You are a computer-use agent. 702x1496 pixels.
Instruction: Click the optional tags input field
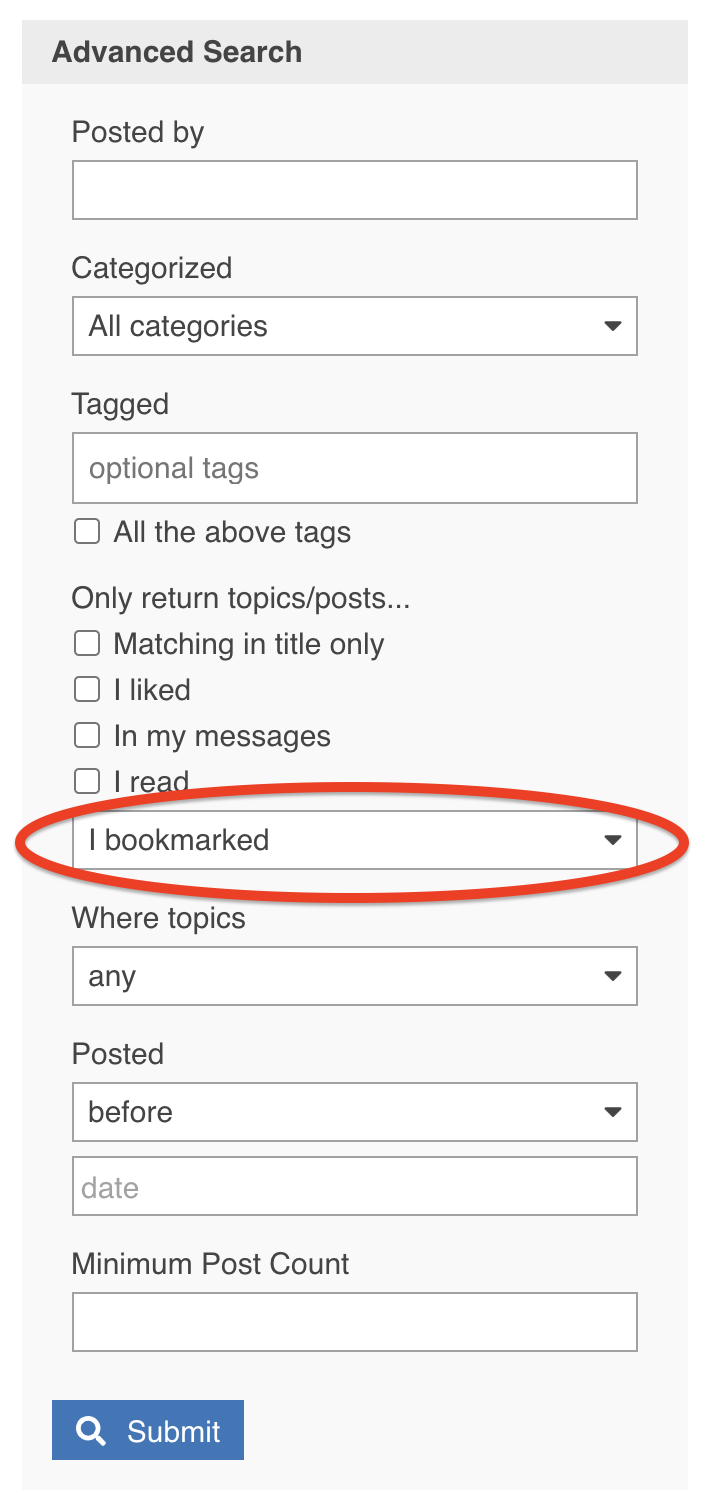point(355,468)
